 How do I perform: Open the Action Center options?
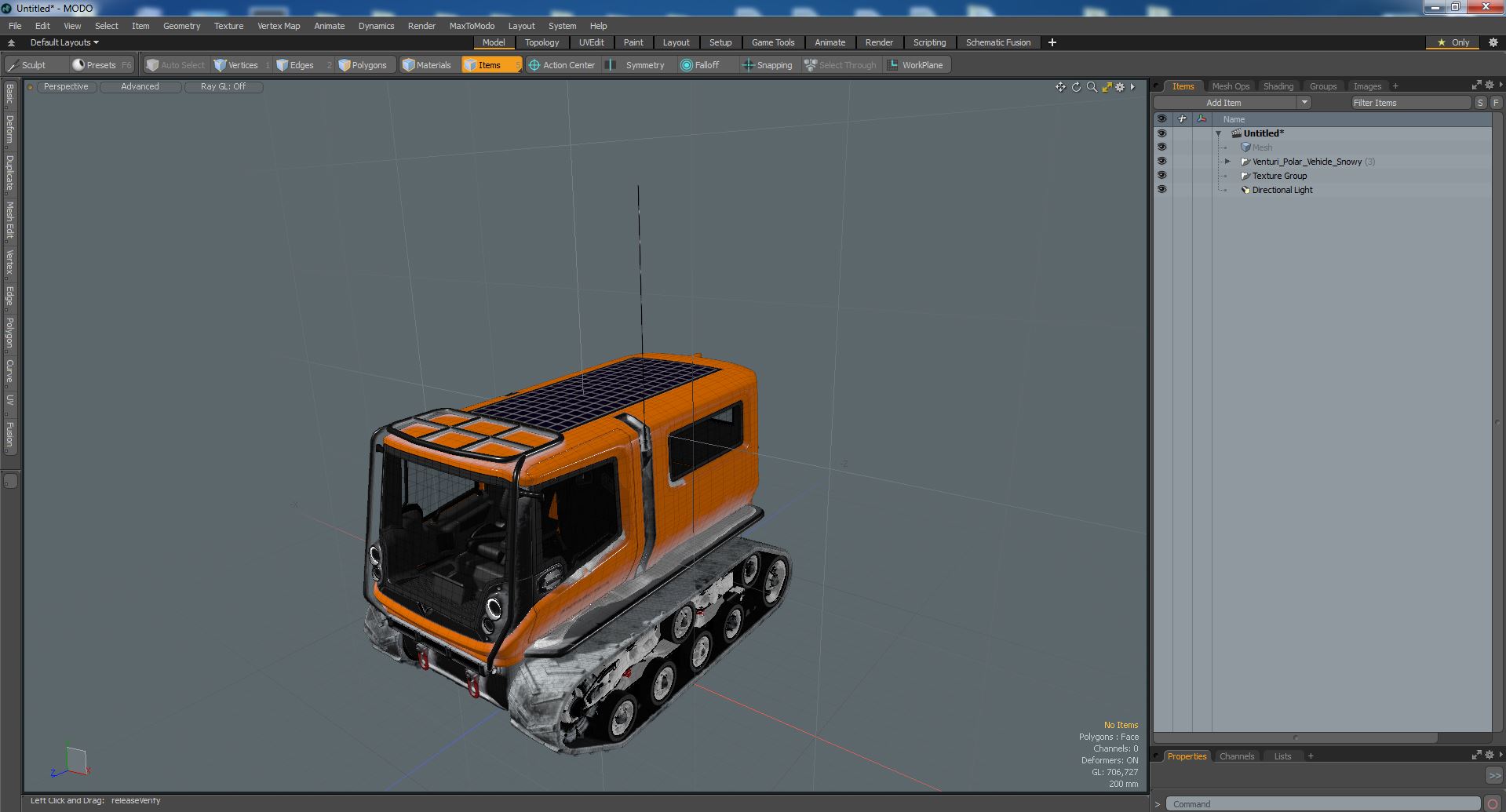tap(562, 65)
